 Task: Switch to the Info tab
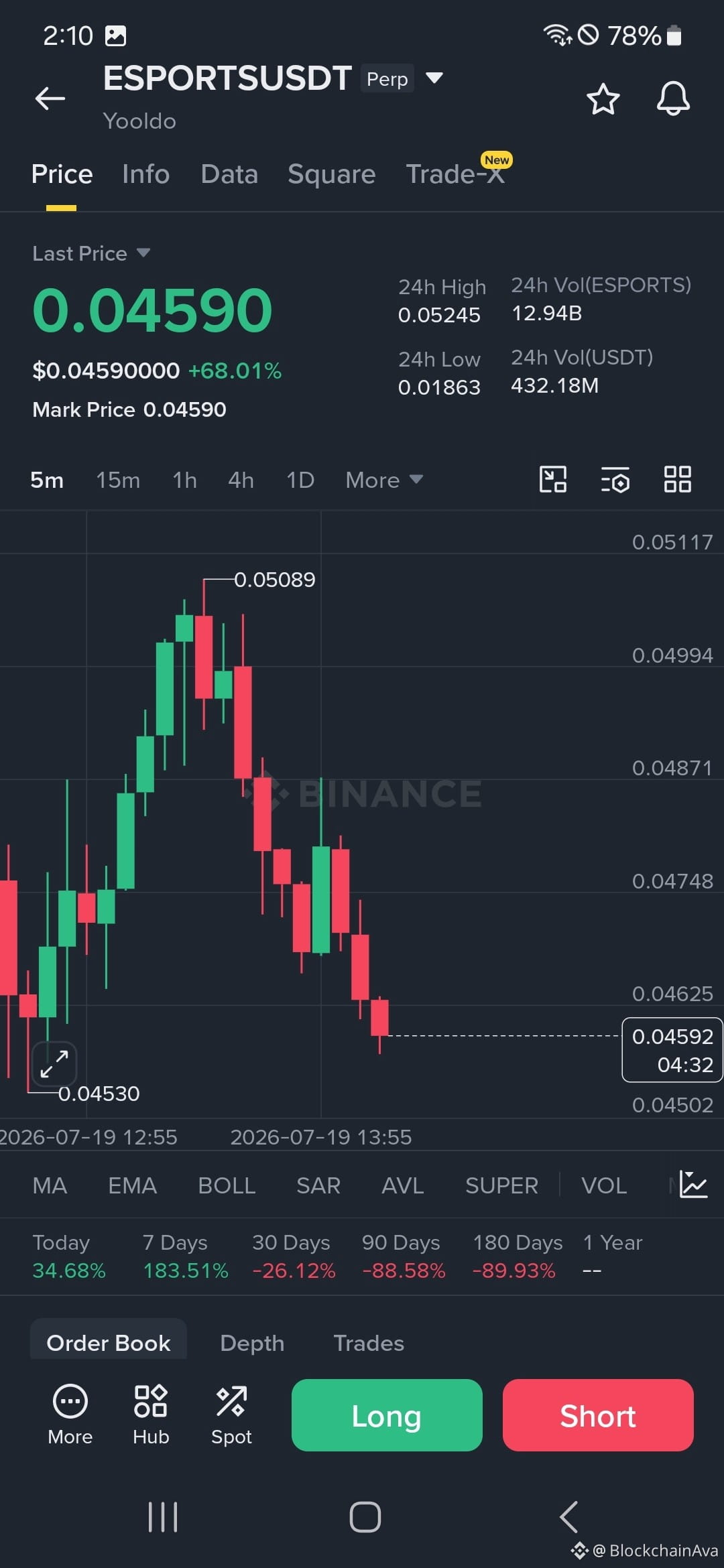(x=145, y=174)
